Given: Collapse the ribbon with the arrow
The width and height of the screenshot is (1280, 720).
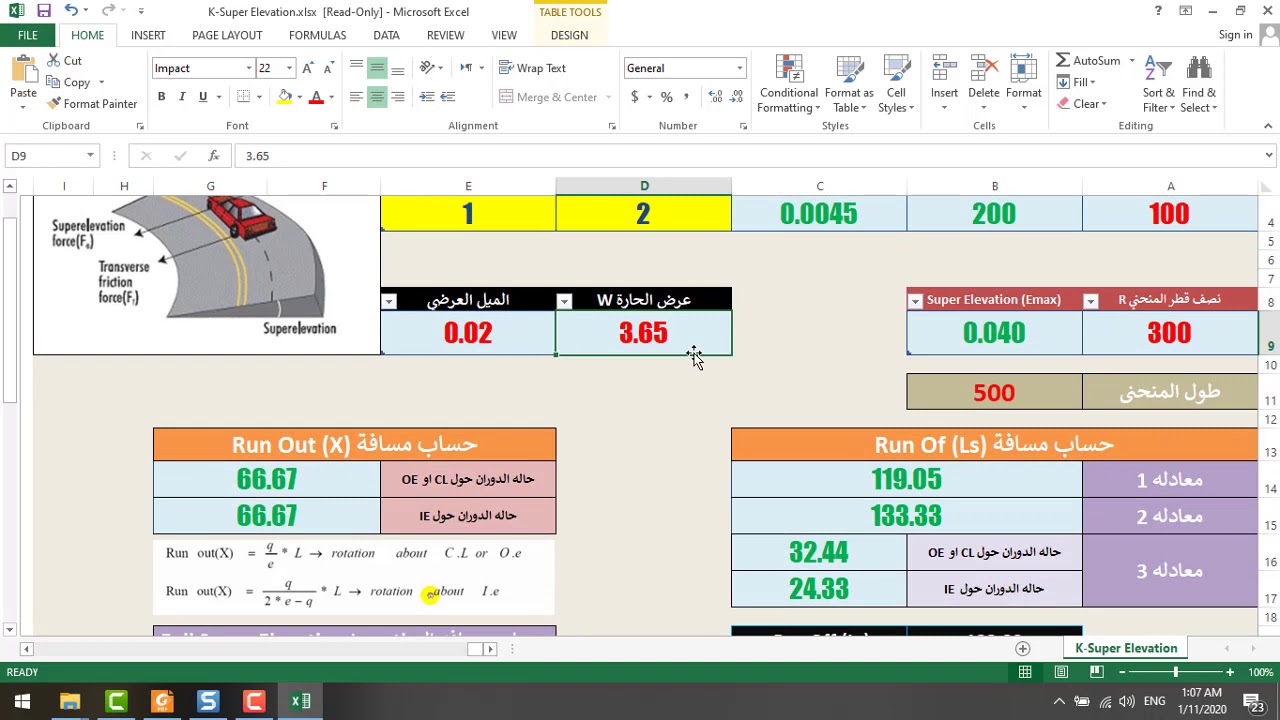Looking at the screenshot, I should [1268, 126].
